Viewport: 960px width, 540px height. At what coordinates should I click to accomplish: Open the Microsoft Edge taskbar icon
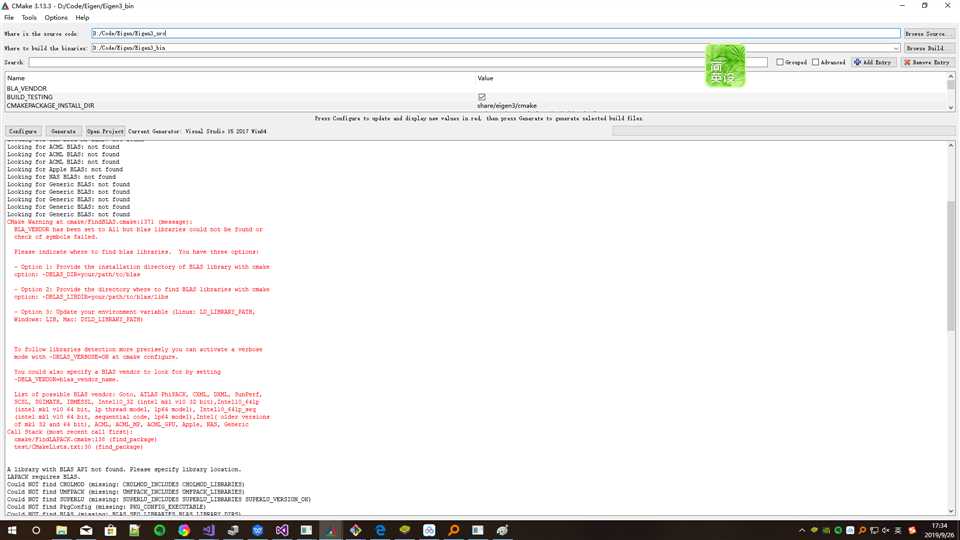[x=380, y=530]
